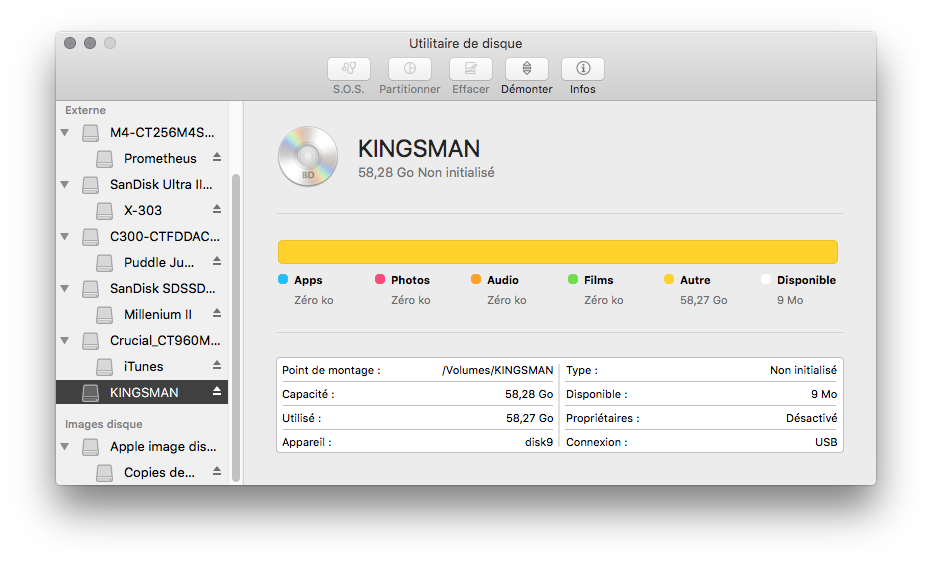Click the Millenium II volume icon
The width and height of the screenshot is (932, 565).
(x=105, y=315)
